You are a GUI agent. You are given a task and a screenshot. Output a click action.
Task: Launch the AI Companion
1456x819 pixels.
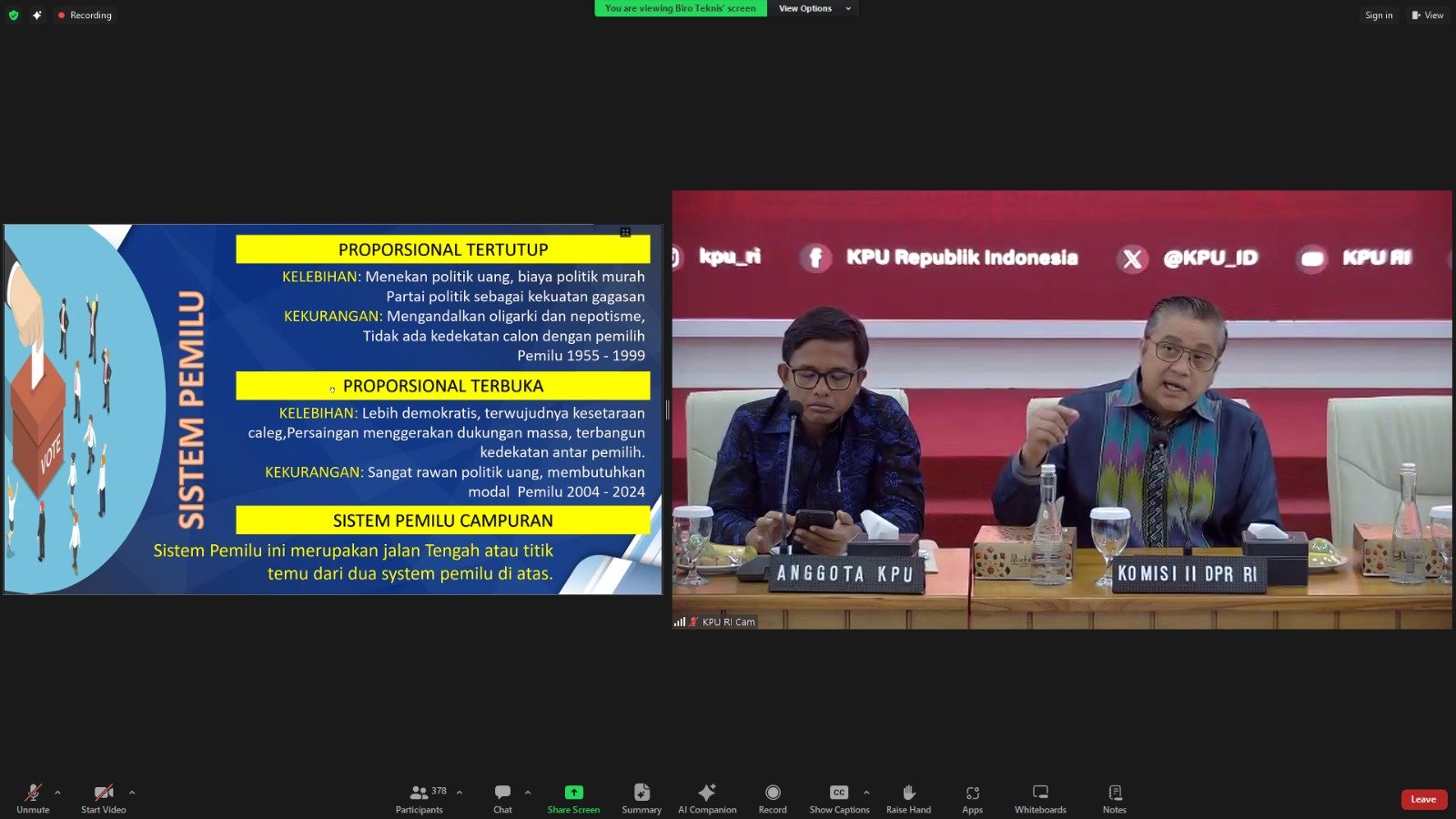point(707,798)
